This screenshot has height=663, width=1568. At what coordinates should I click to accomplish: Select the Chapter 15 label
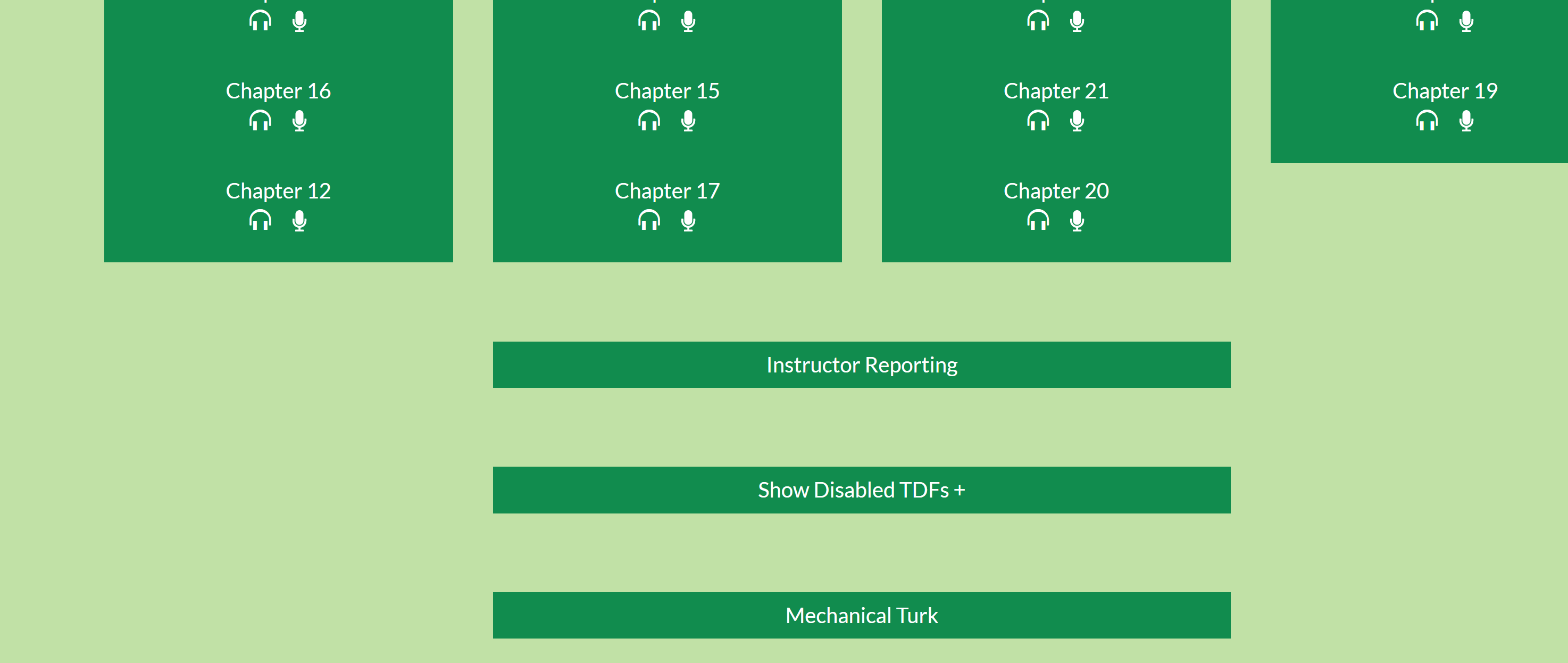(x=666, y=90)
